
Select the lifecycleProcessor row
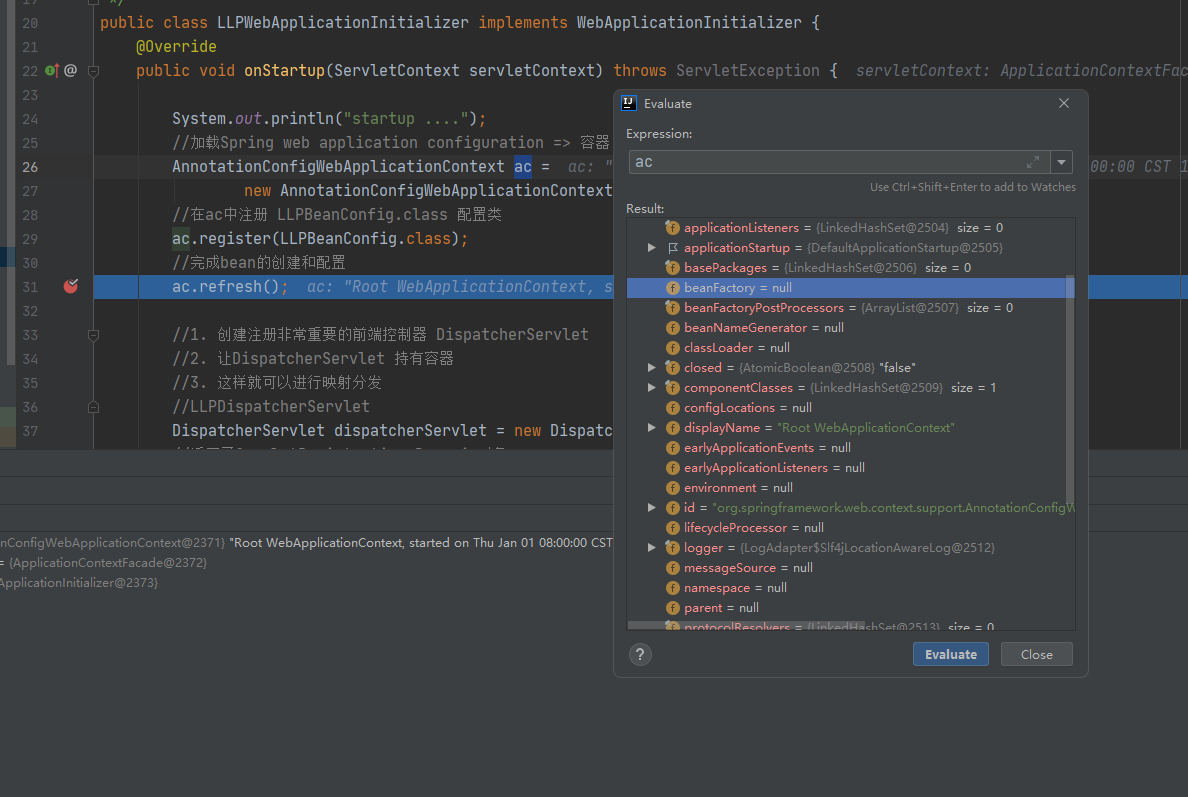point(850,527)
